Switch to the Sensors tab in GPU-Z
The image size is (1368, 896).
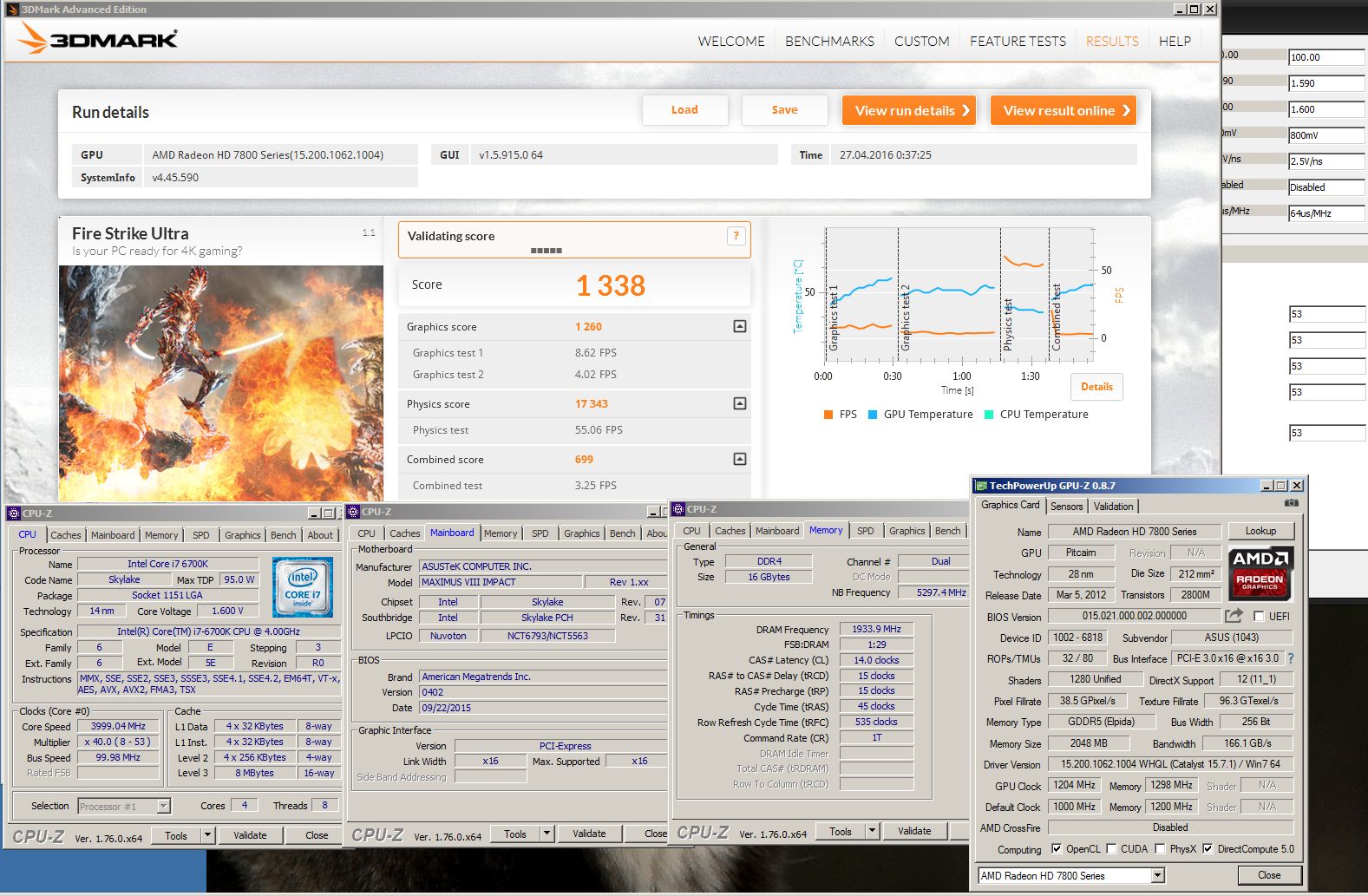(1066, 506)
